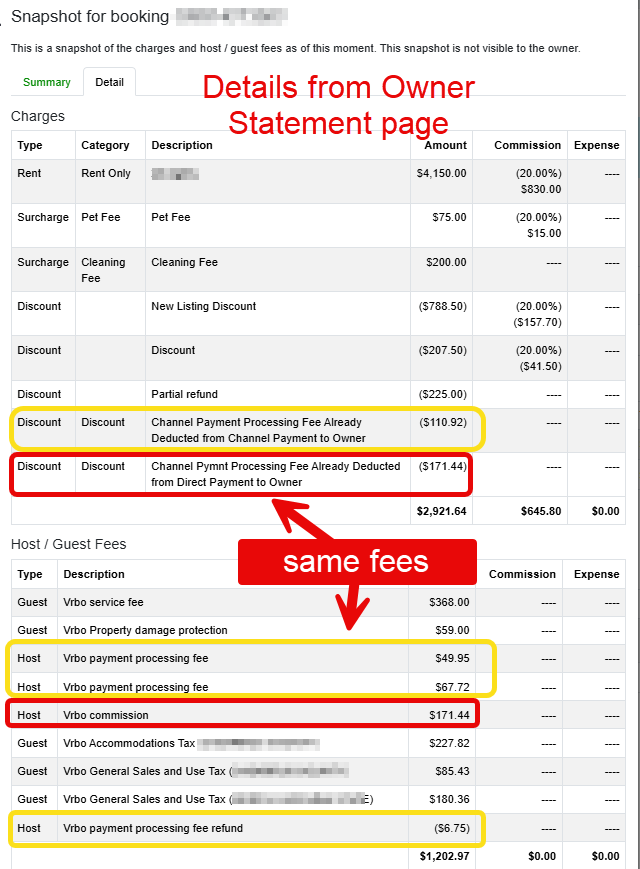Select the $171.44 Vrbo commission amount
The image size is (640, 869).
[449, 715]
